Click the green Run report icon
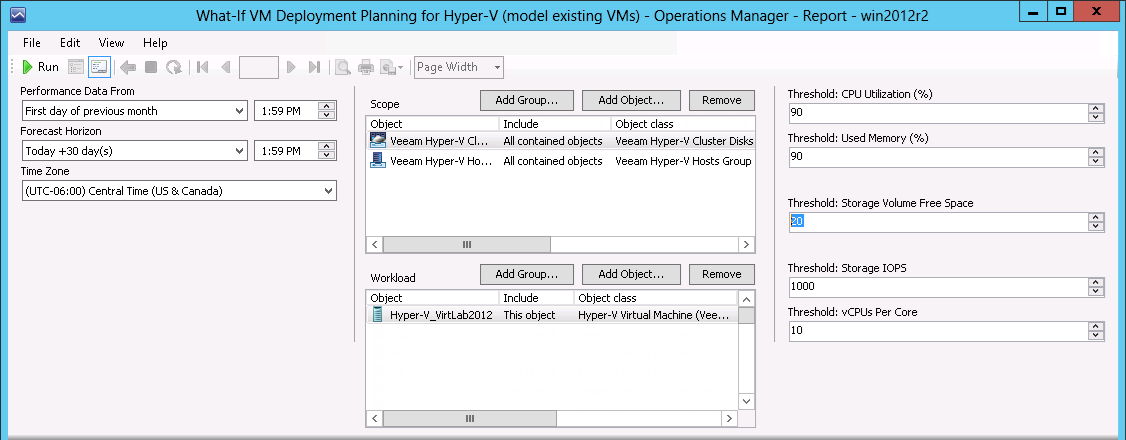Screen dimensions: 1126x440 click(28, 67)
